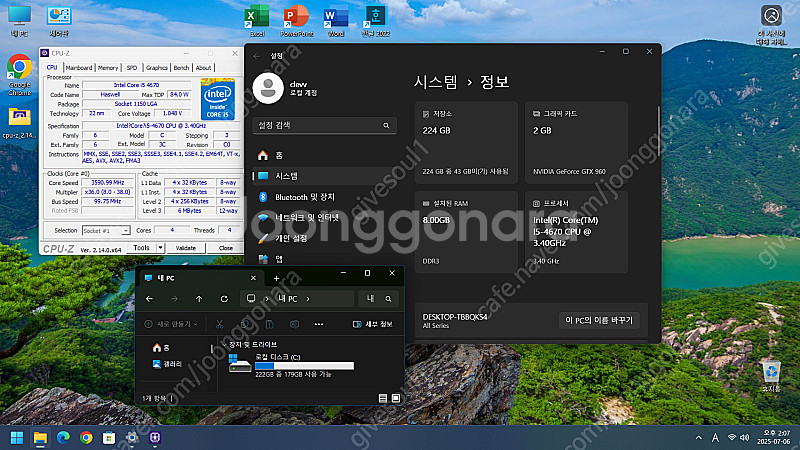This screenshot has height=450, width=800.
Task: Click the volume icon in the system tray
Action: 745,437
